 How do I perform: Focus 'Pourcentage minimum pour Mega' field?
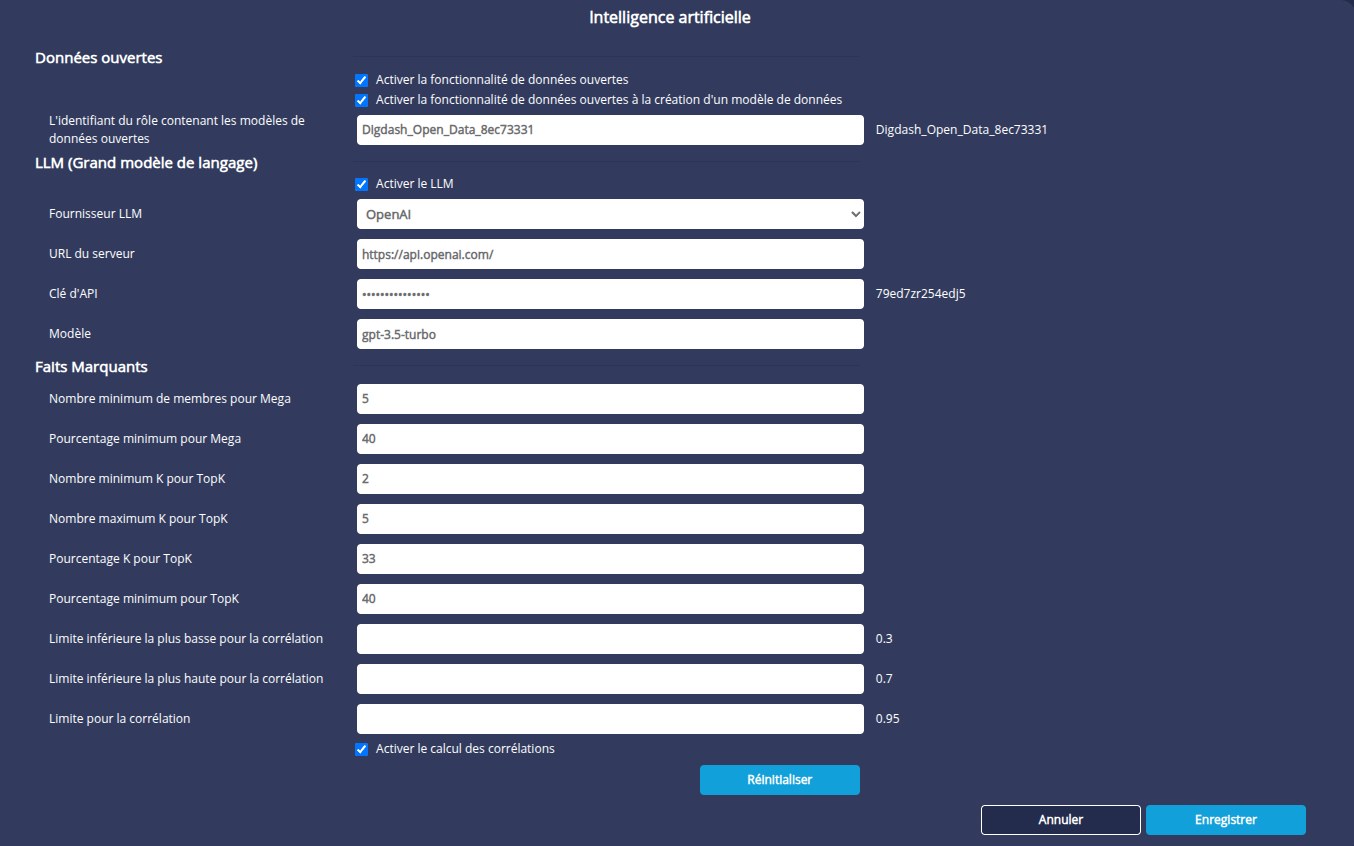(610, 439)
